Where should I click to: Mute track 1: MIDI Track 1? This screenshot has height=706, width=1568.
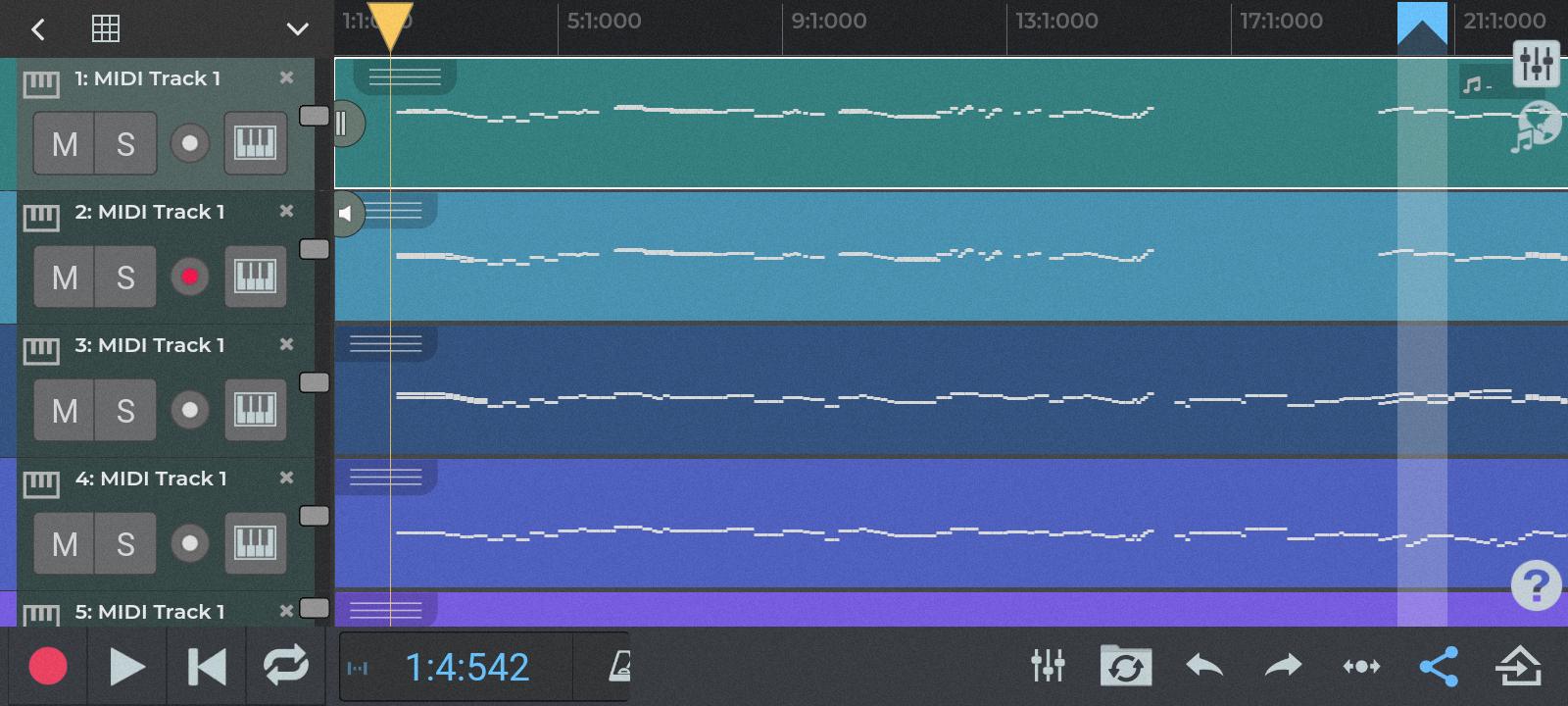tap(65, 143)
